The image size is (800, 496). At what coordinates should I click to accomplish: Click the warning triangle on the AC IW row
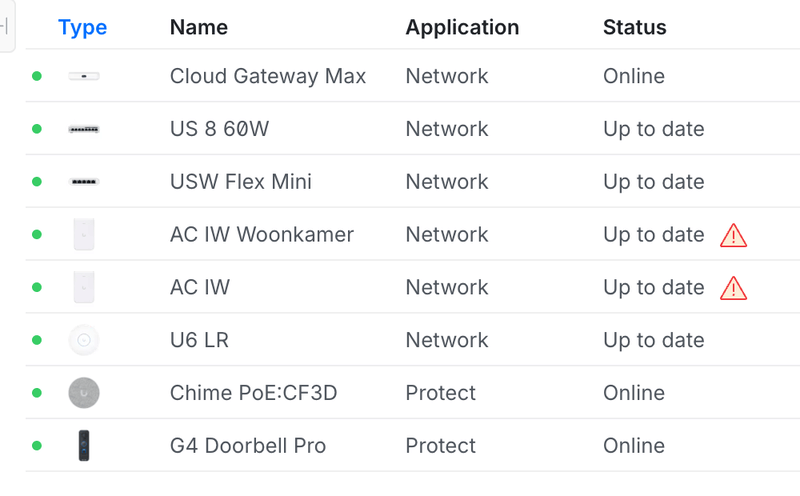click(733, 288)
